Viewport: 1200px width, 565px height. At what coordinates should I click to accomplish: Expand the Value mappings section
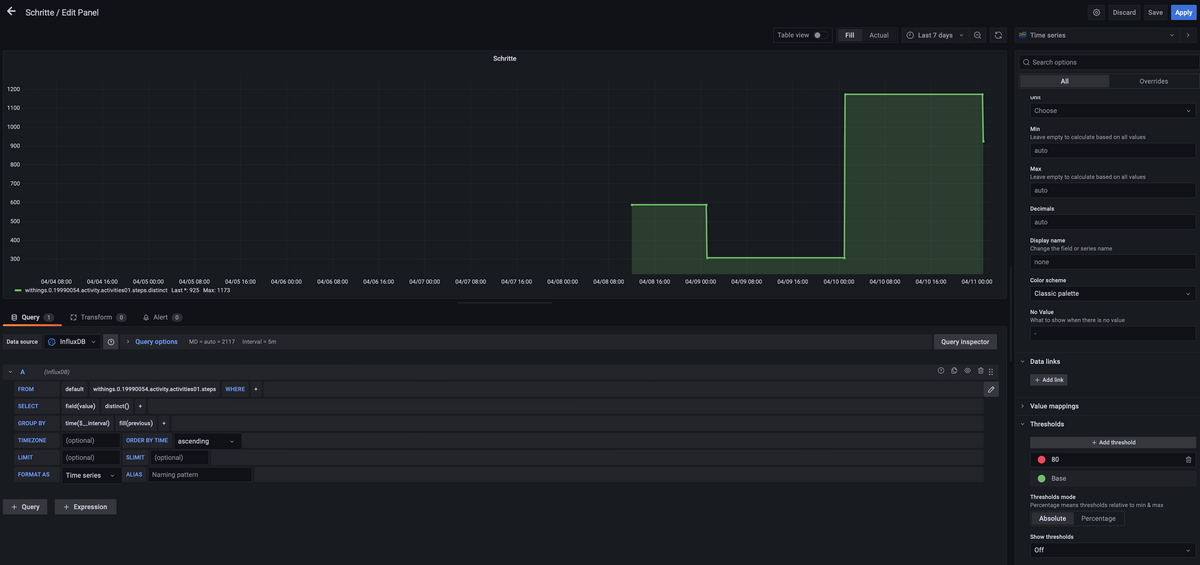point(1054,406)
